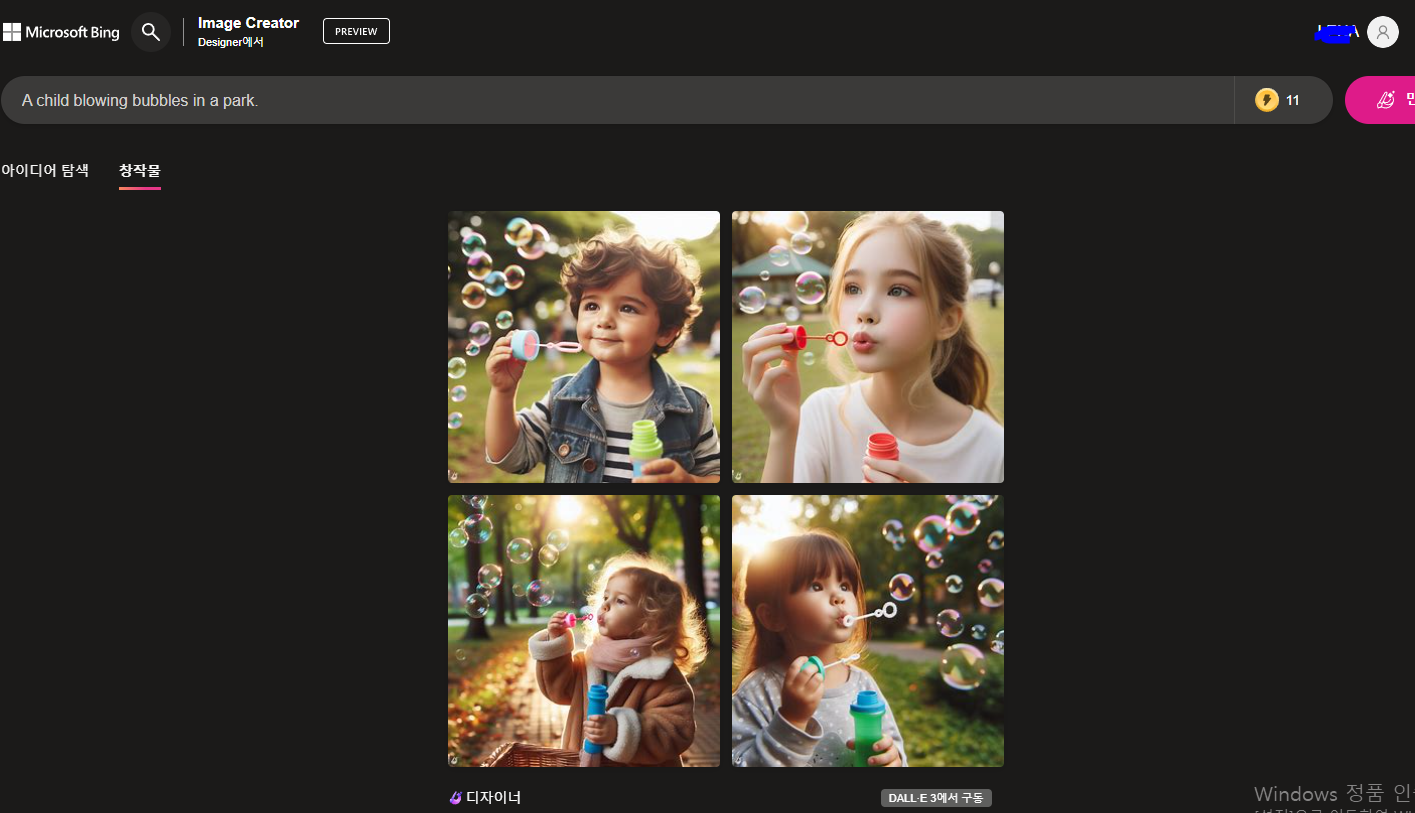Click the DALL·E 3에서 구동 badge
The width and height of the screenshot is (1415, 813).
coord(936,798)
